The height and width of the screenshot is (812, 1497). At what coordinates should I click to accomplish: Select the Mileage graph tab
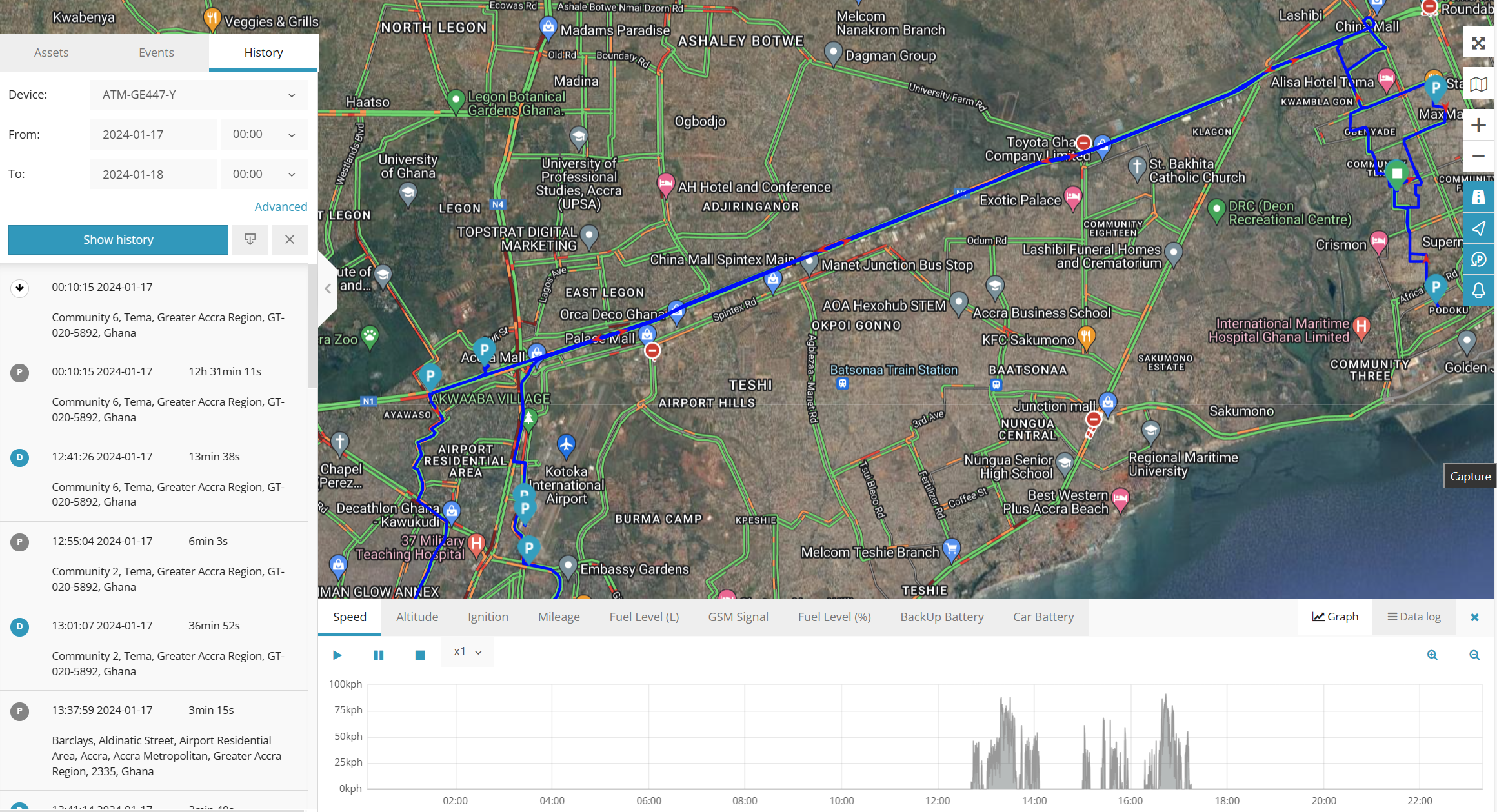tap(559, 617)
